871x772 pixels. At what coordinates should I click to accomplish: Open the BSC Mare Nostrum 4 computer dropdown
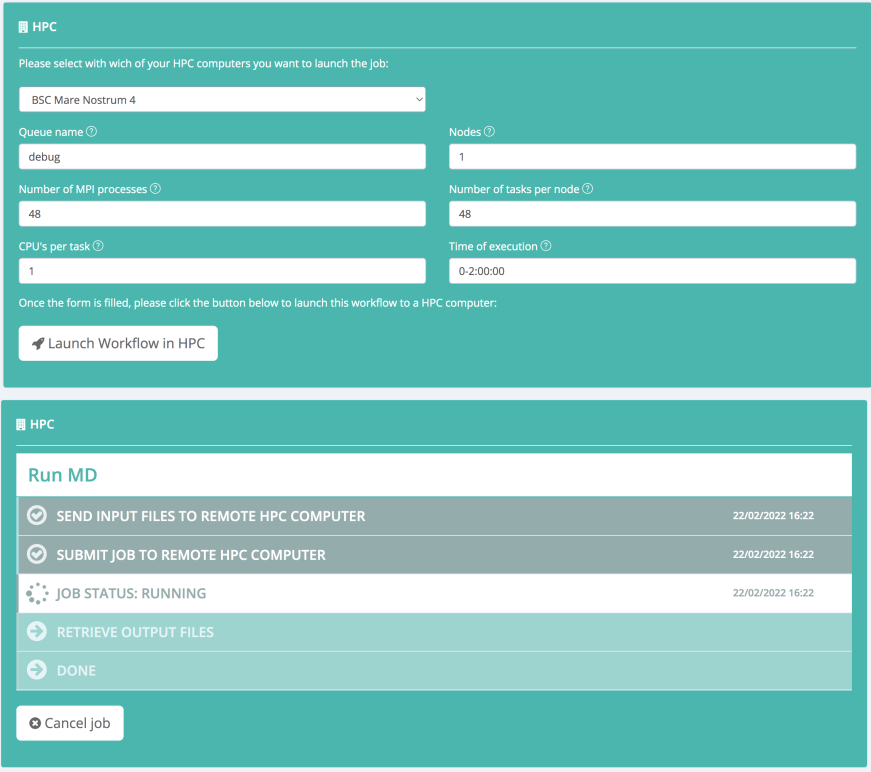(x=222, y=100)
